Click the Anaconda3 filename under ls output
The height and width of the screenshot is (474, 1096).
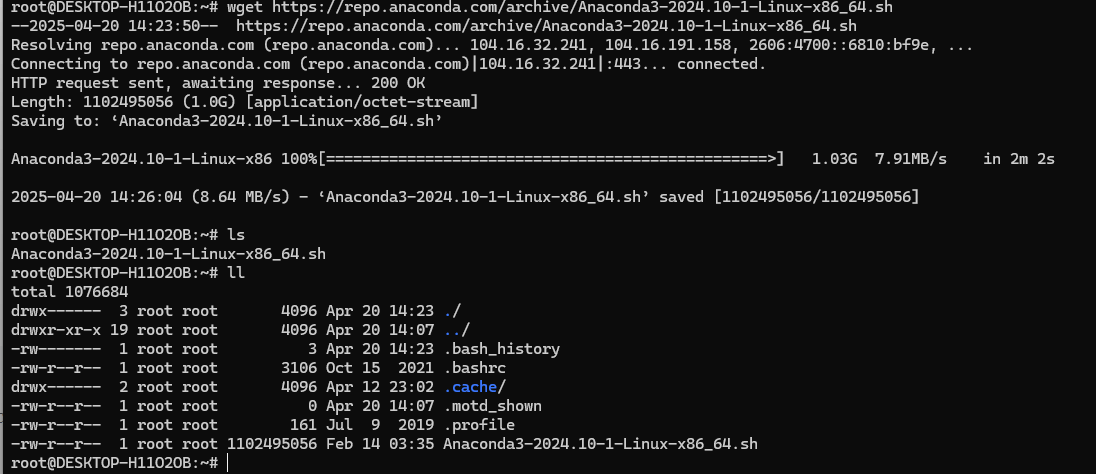pos(168,253)
